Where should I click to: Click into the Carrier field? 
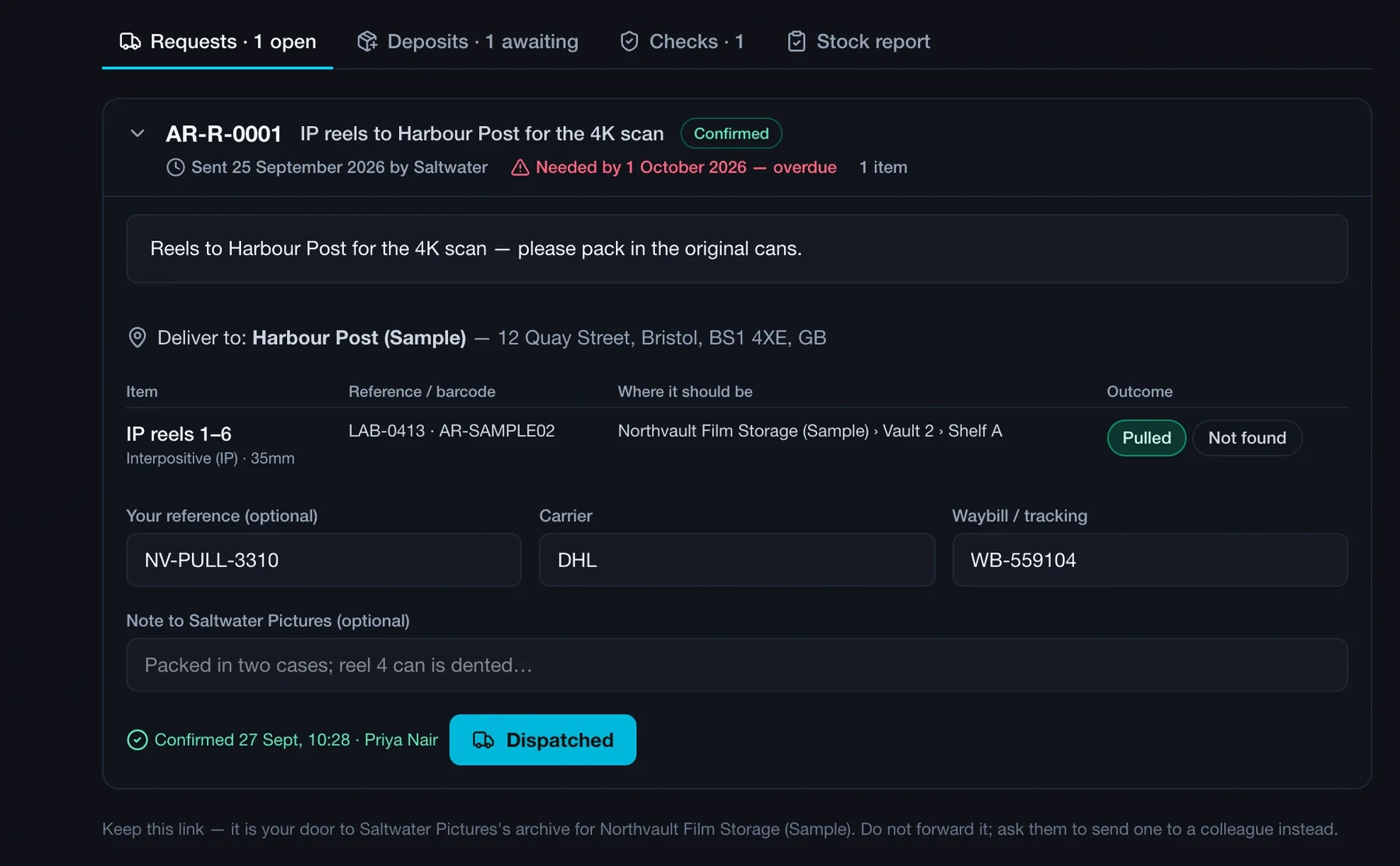coord(737,560)
